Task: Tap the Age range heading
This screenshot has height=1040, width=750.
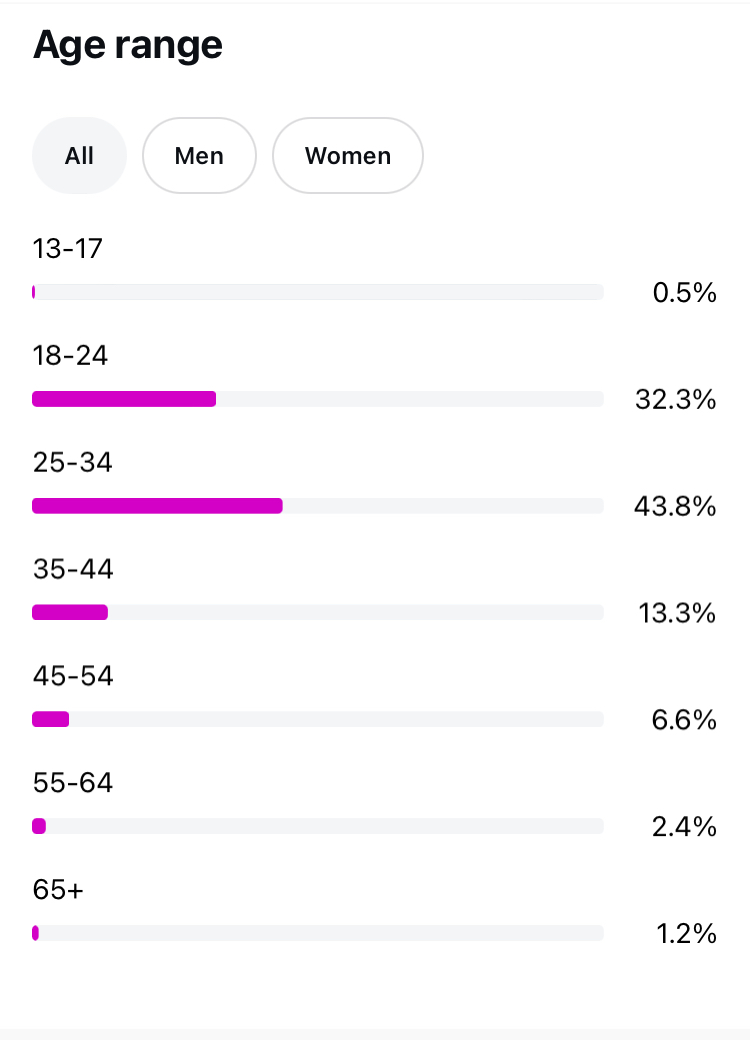Action: (x=128, y=46)
